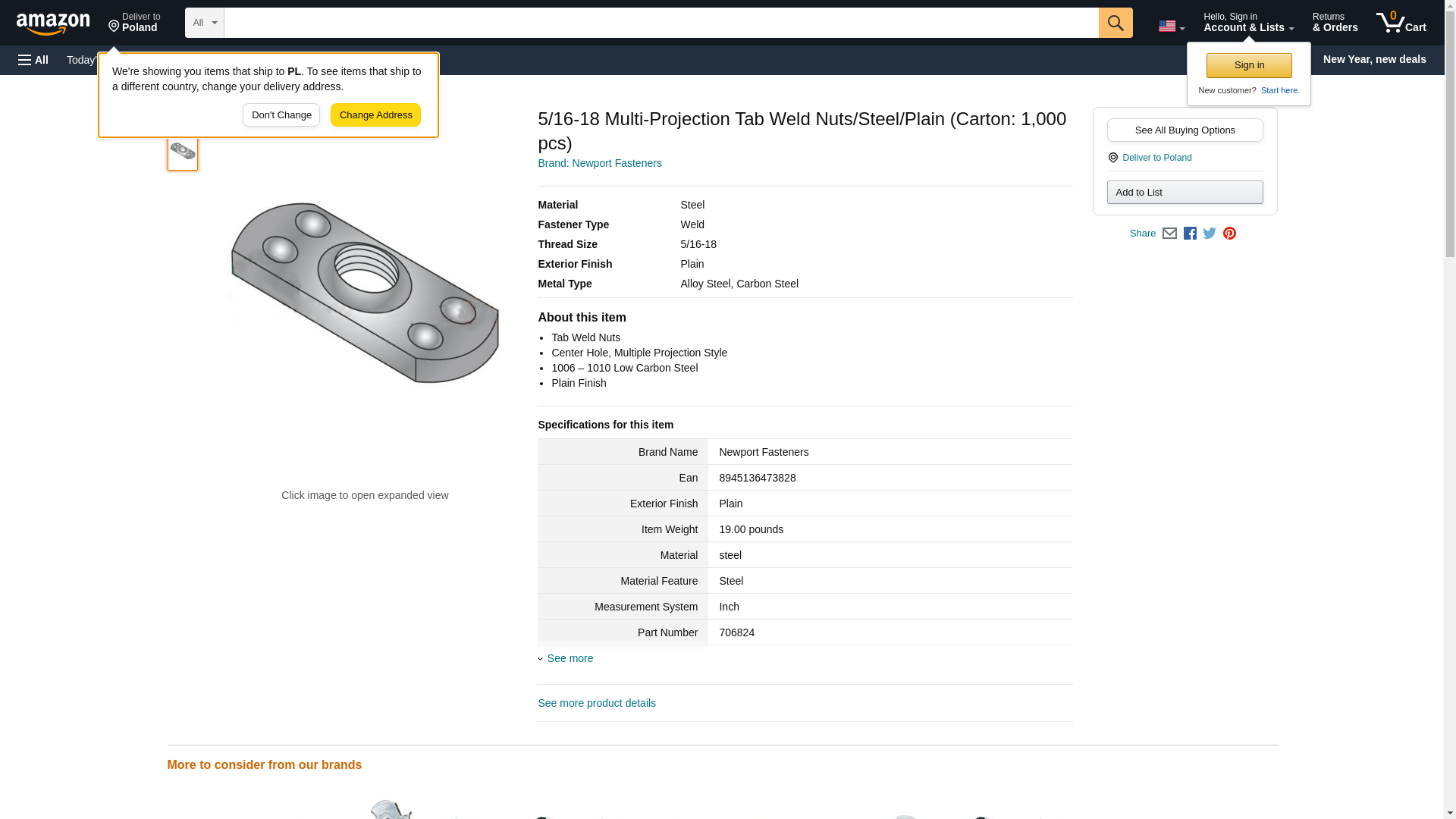Open the All hamburger menu
The width and height of the screenshot is (1456, 819).
click(x=33, y=60)
